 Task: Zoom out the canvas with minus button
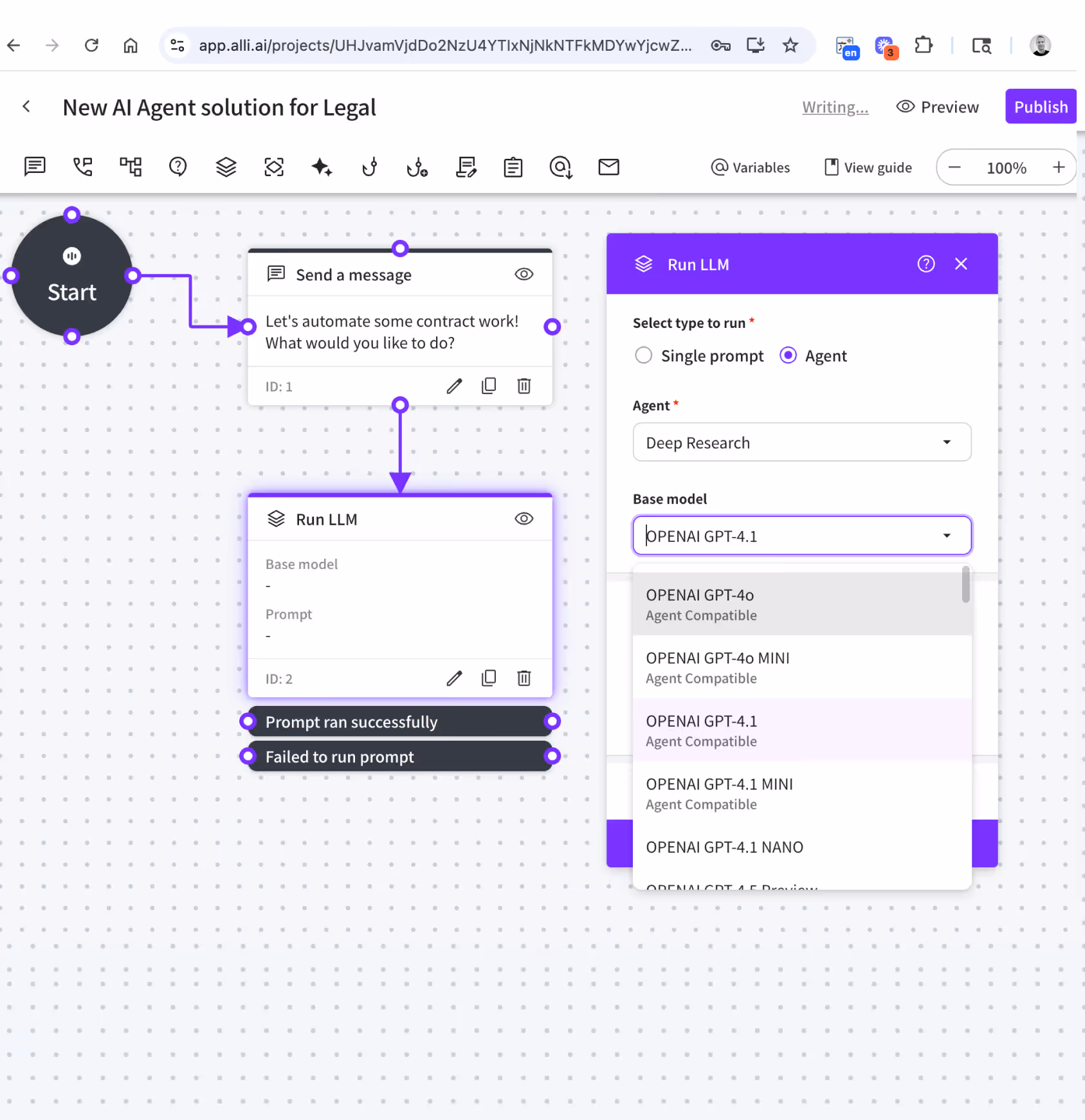coord(954,167)
